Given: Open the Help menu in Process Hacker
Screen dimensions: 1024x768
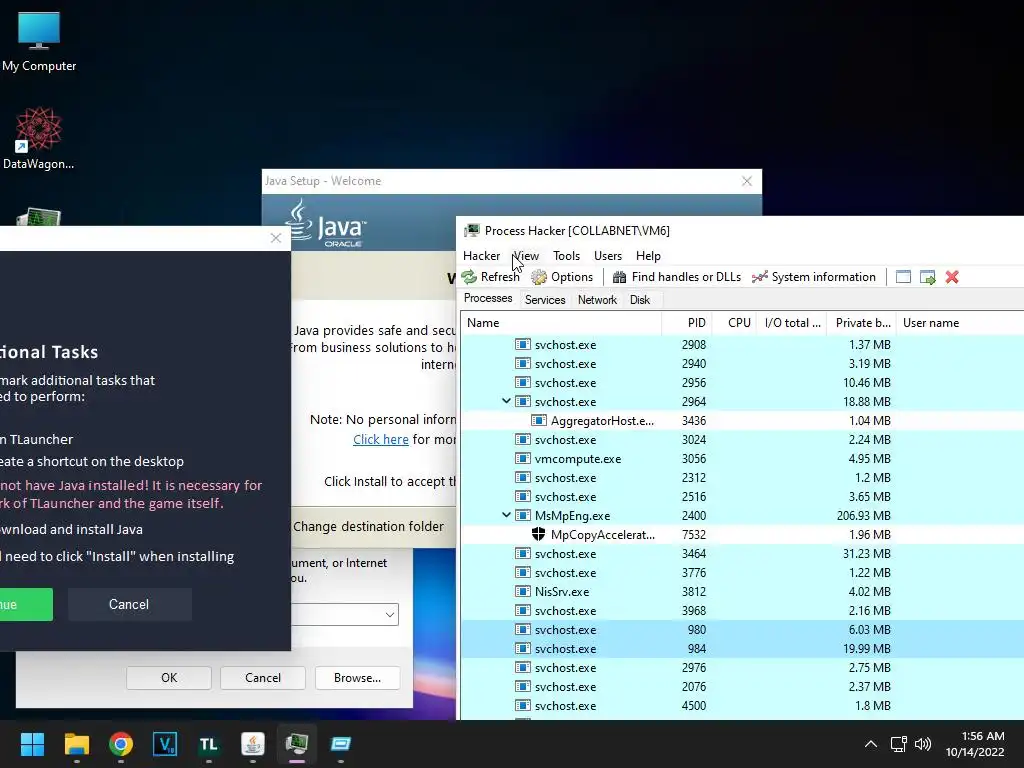Looking at the screenshot, I should point(648,256).
